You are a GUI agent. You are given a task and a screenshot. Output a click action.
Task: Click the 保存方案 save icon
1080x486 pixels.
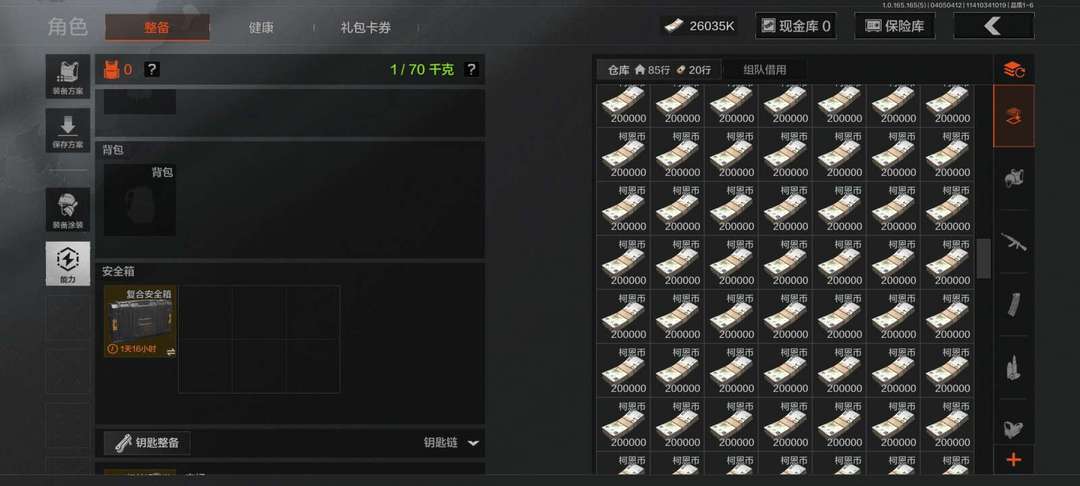pyautogui.click(x=68, y=130)
